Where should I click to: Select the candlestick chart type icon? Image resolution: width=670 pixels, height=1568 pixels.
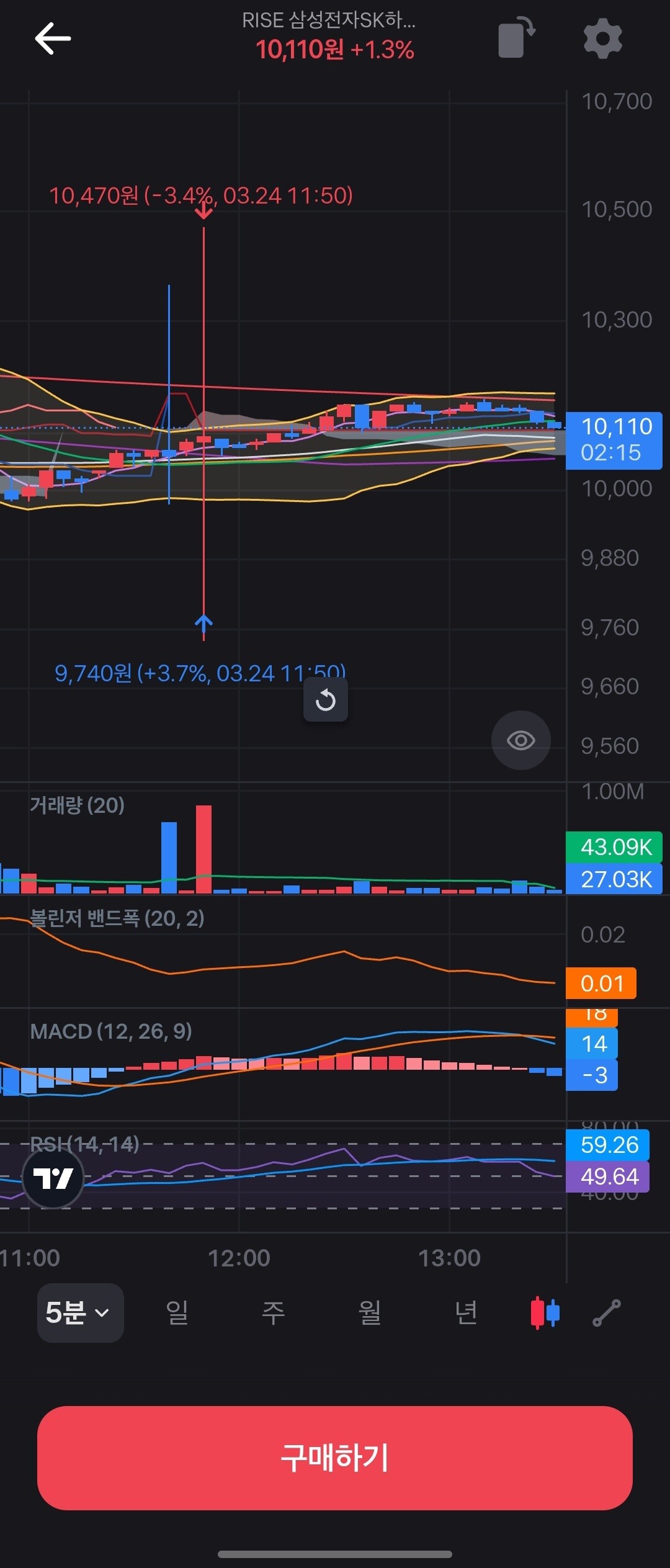(545, 1313)
